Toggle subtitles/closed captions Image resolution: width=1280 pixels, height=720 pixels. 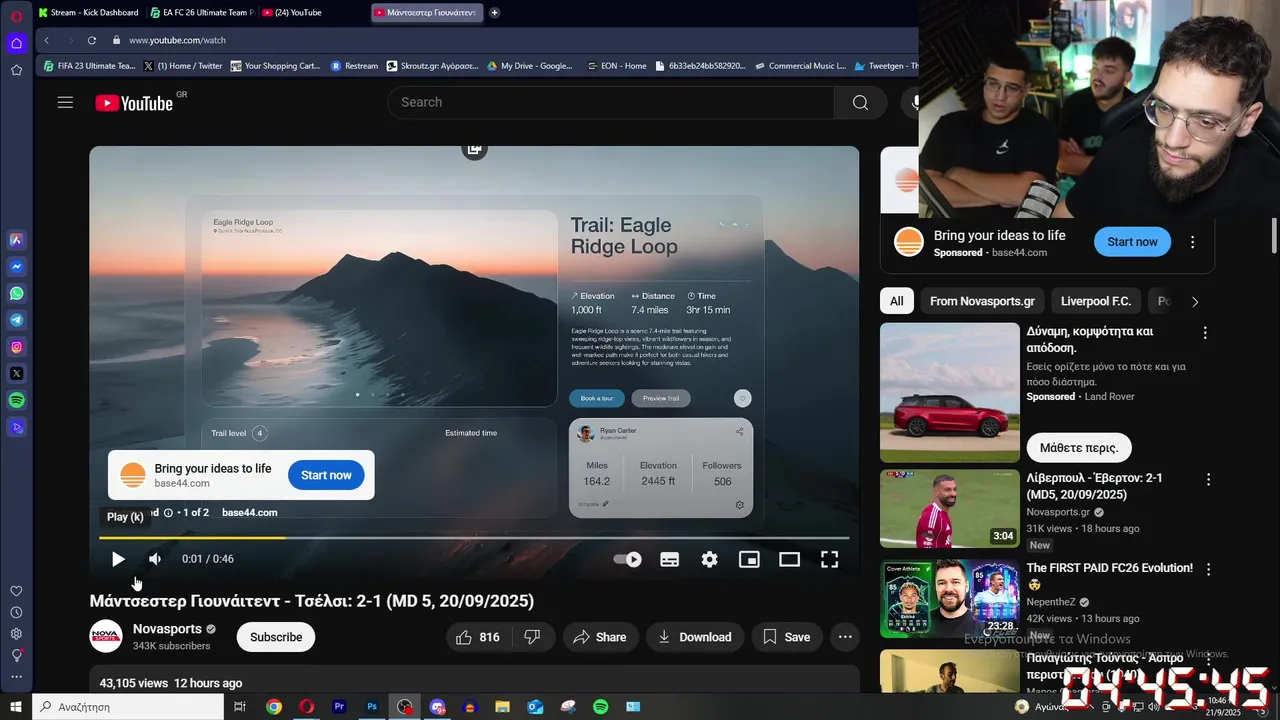point(670,559)
